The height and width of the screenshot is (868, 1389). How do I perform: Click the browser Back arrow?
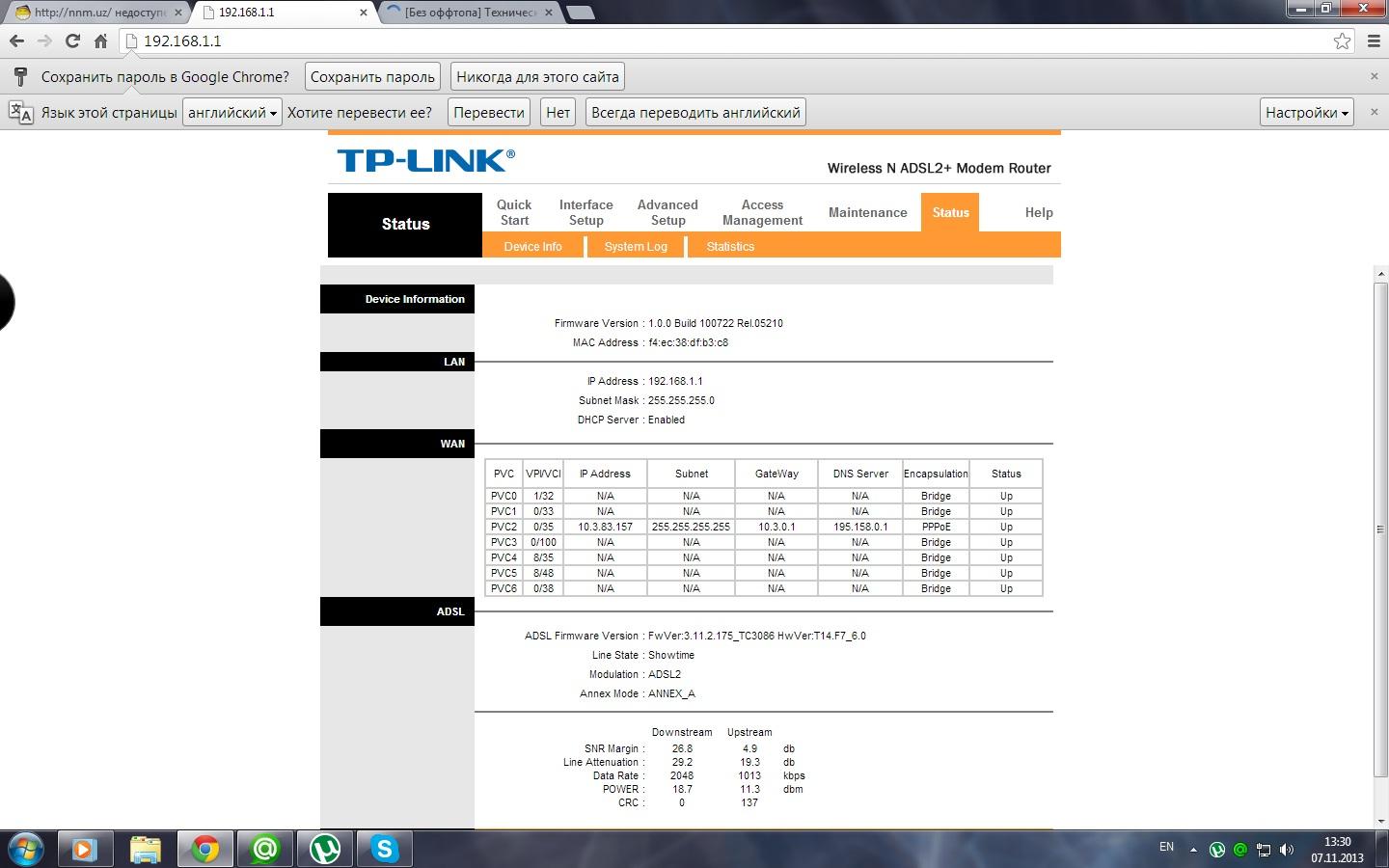pyautogui.click(x=16, y=41)
